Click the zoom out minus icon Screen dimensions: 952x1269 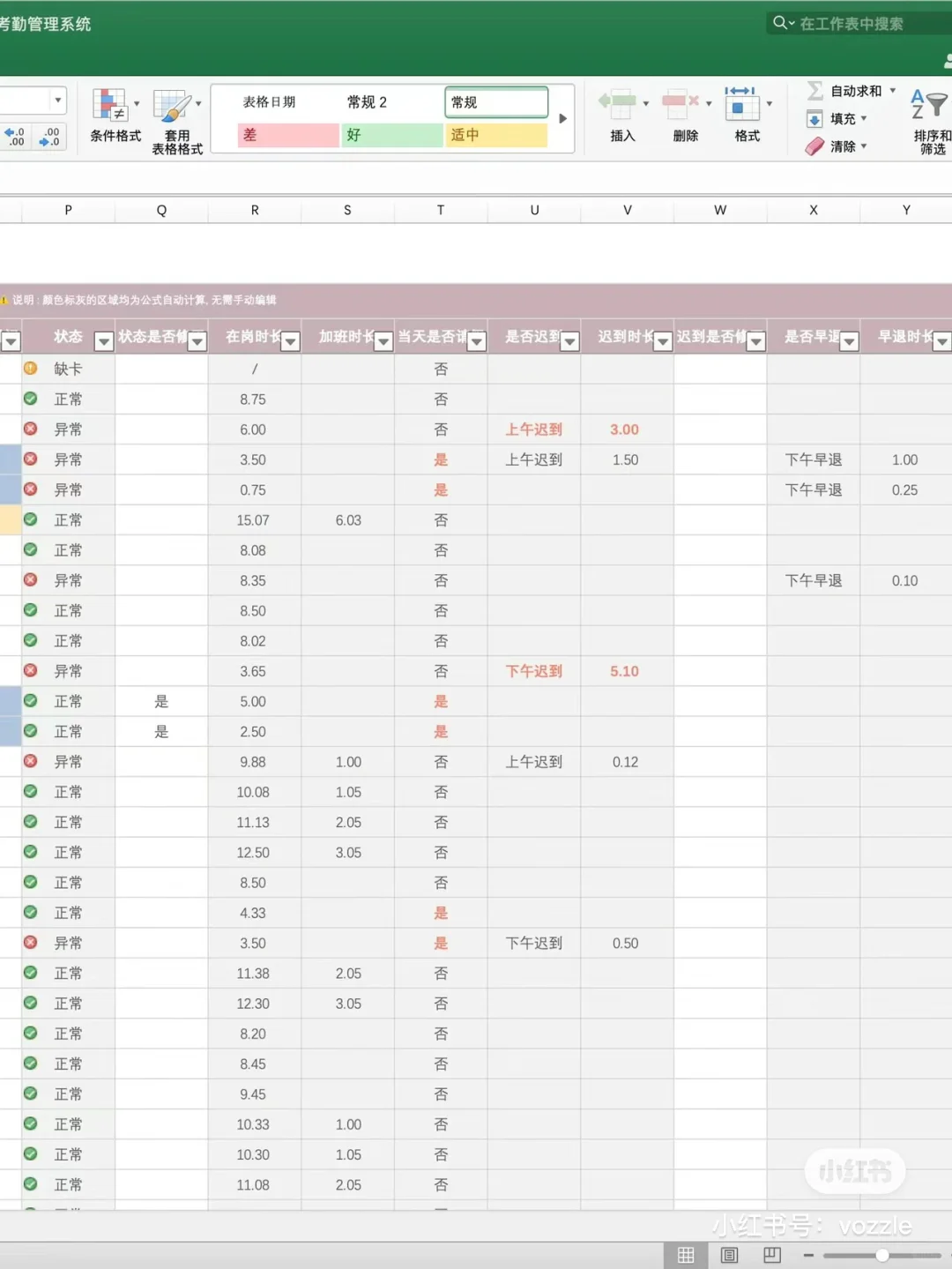(808, 1255)
